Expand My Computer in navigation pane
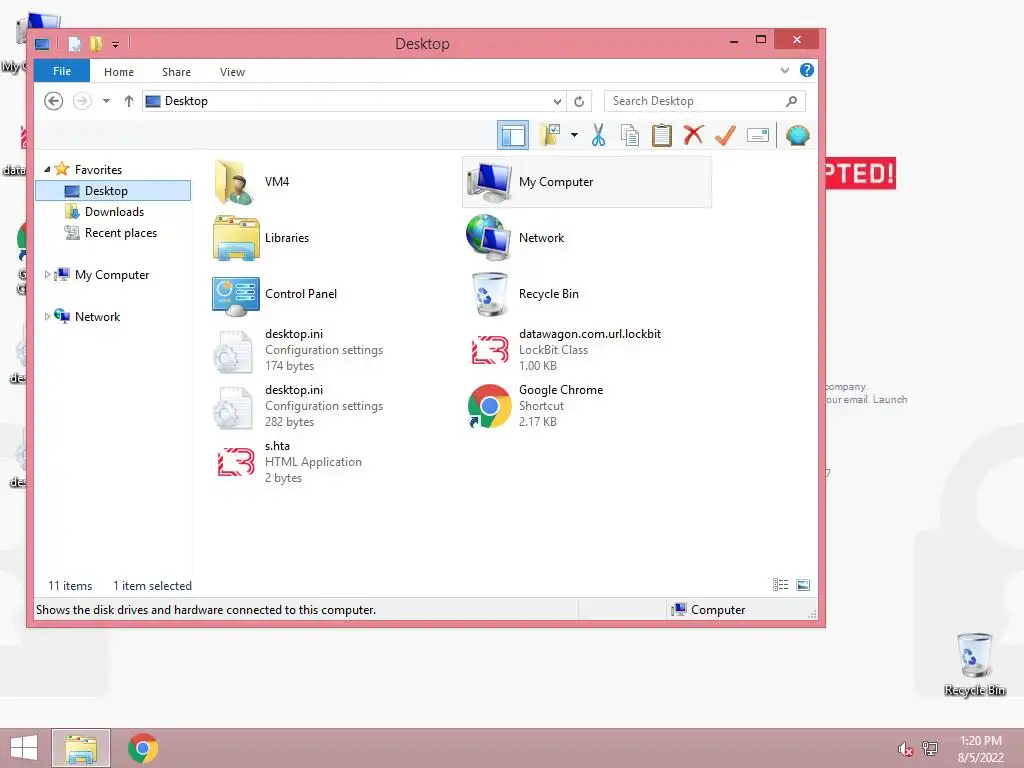1024x768 pixels. click(x=47, y=275)
